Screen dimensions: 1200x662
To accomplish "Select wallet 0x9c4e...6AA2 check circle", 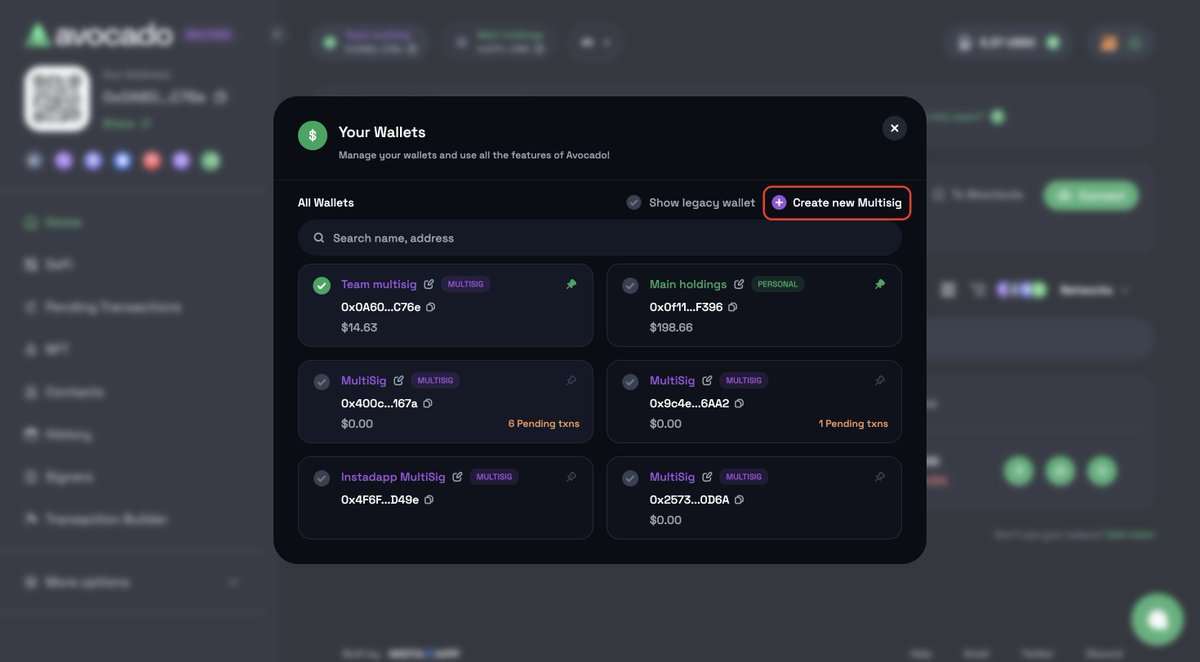I will [630, 382].
